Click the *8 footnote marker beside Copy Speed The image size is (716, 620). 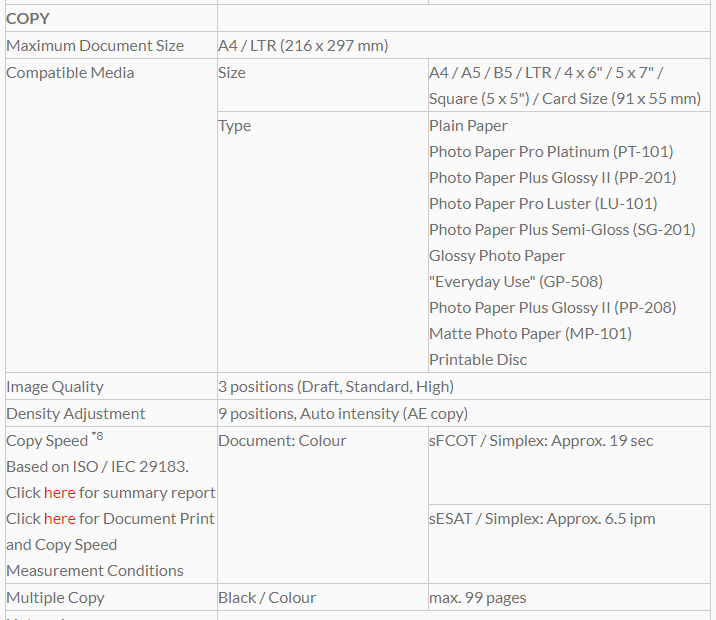(x=97, y=437)
